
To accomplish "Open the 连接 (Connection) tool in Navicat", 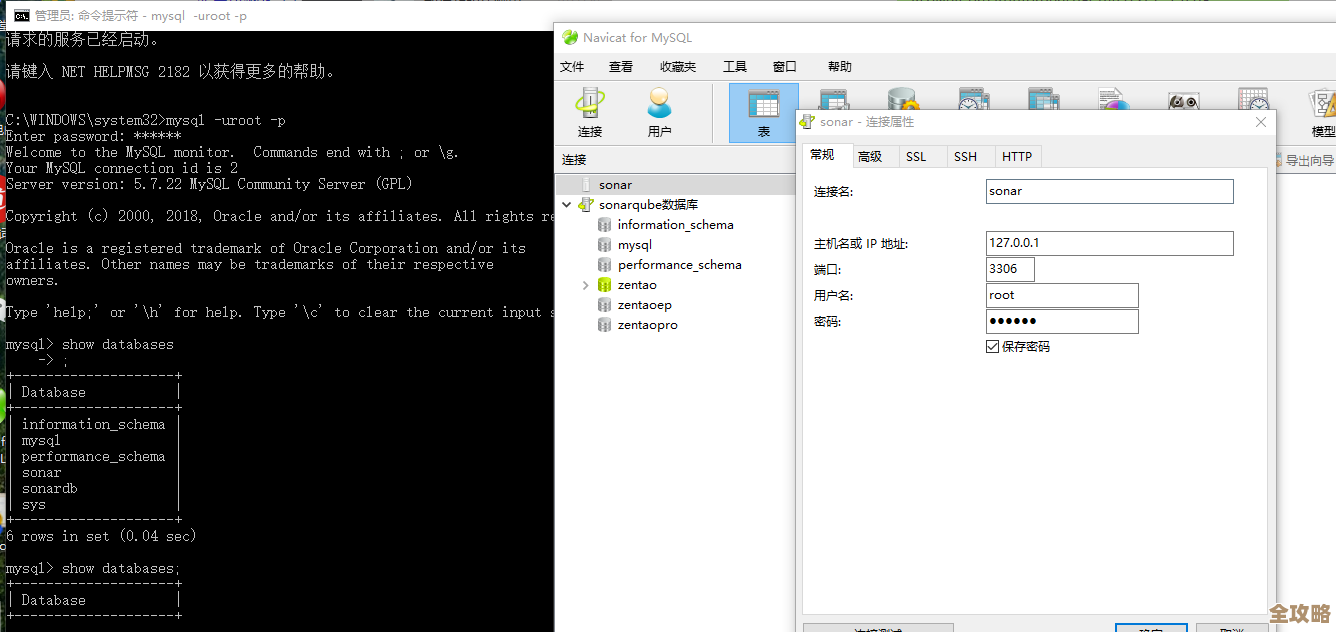I will 589,110.
